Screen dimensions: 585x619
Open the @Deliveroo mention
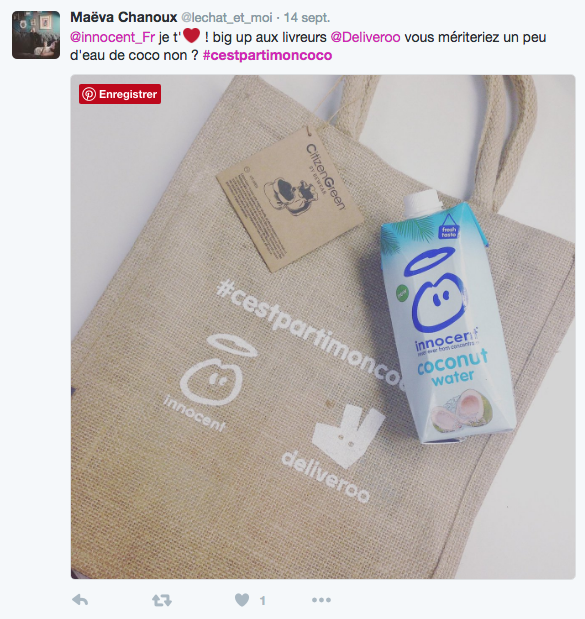pos(365,38)
